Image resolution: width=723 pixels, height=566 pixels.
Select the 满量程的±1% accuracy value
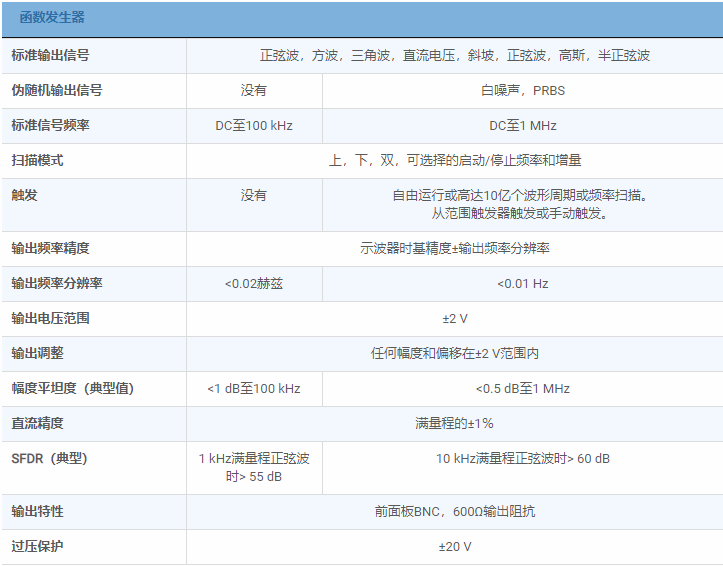click(x=454, y=423)
